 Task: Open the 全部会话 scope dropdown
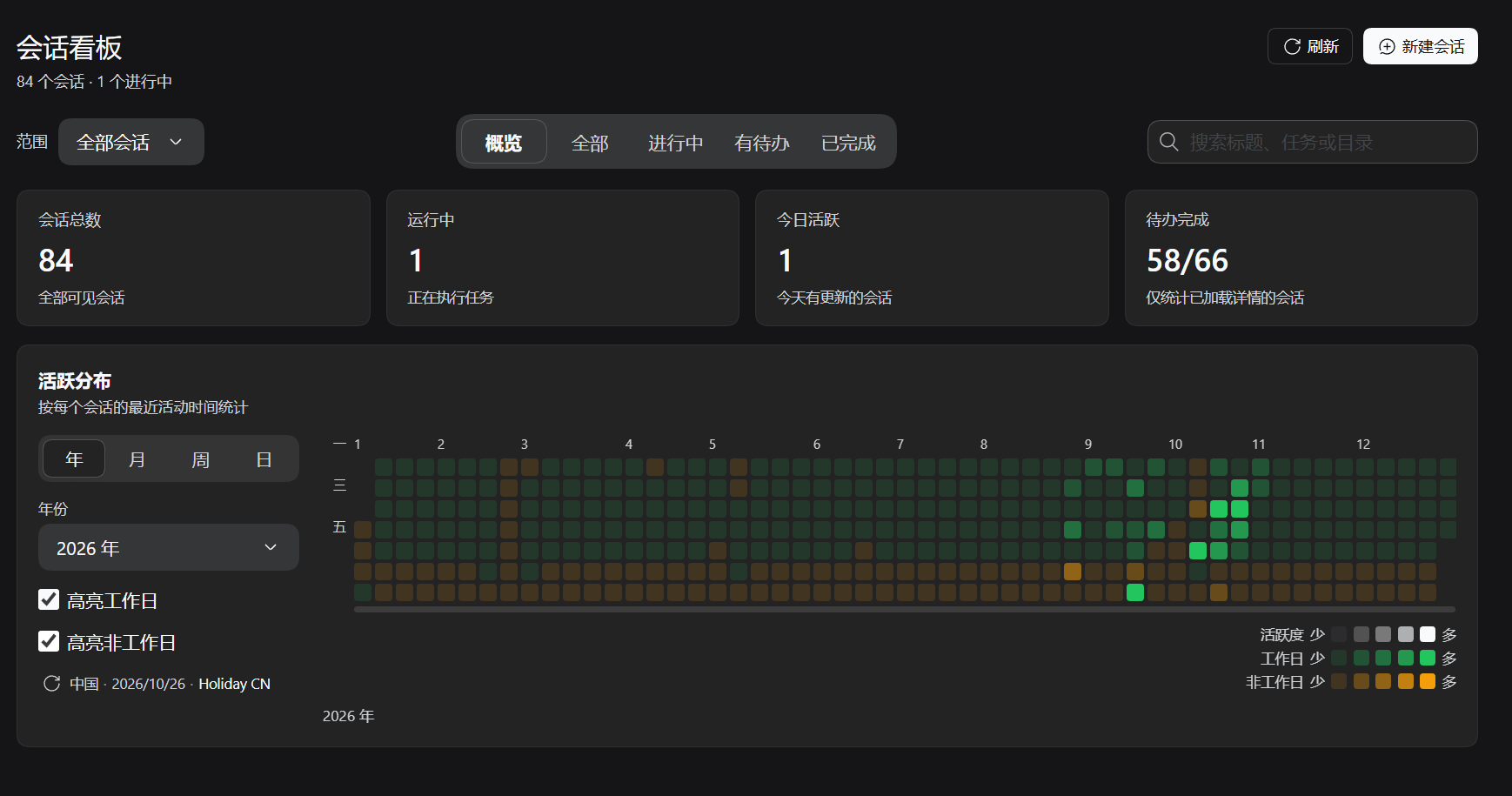coord(131,142)
